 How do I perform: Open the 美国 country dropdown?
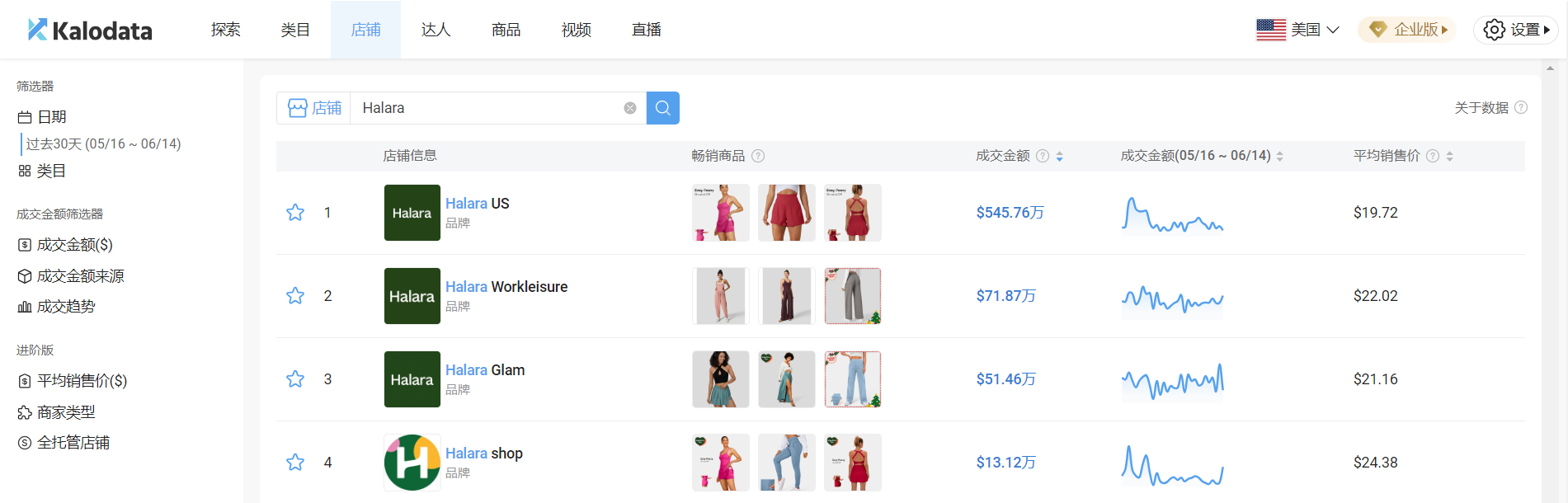pos(1297,30)
